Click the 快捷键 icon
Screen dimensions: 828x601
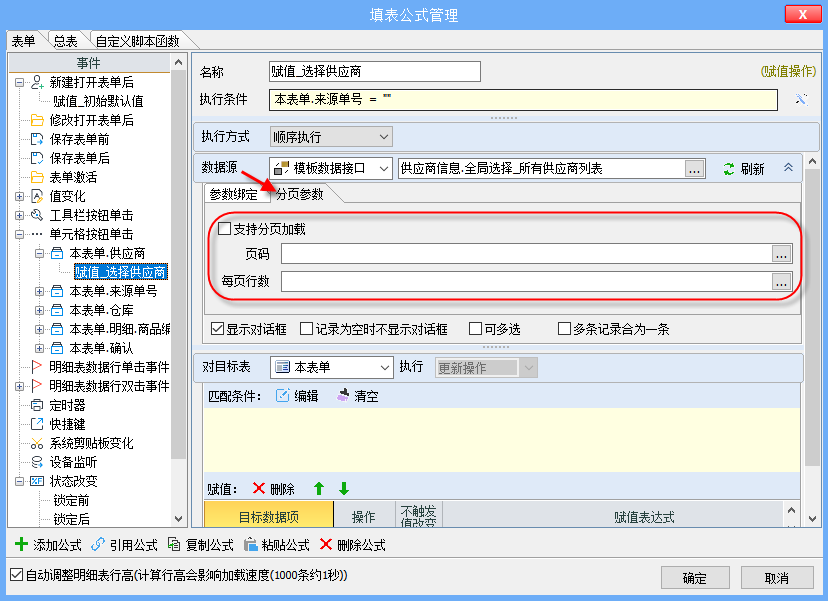[37, 424]
